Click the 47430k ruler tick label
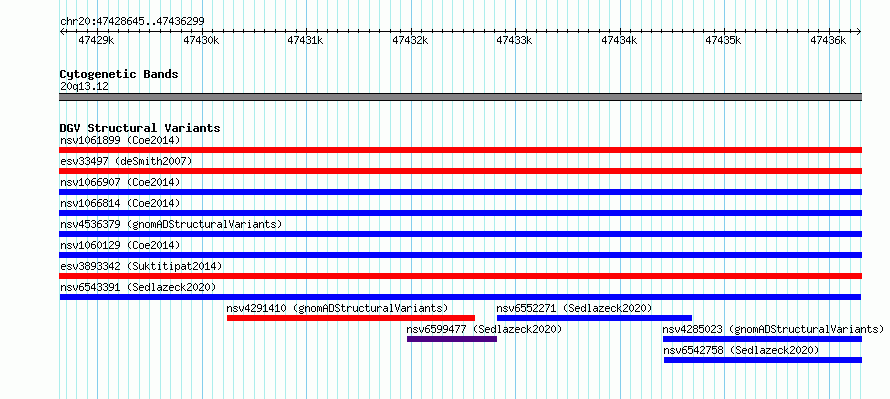 coord(201,40)
